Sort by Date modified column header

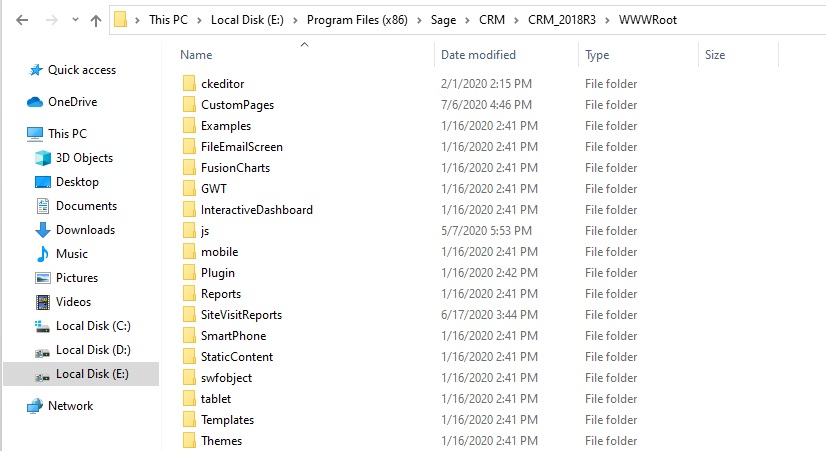[x=478, y=55]
